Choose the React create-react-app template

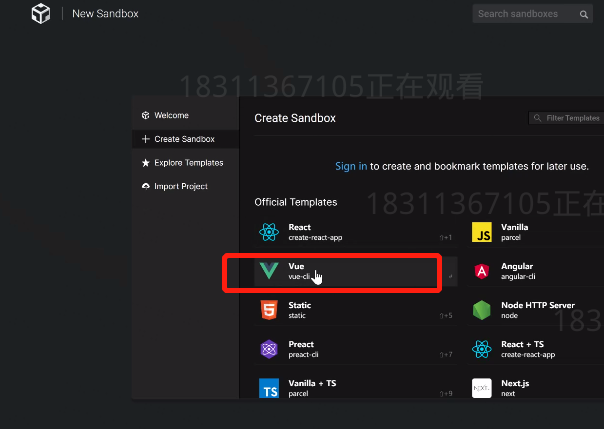pos(356,232)
